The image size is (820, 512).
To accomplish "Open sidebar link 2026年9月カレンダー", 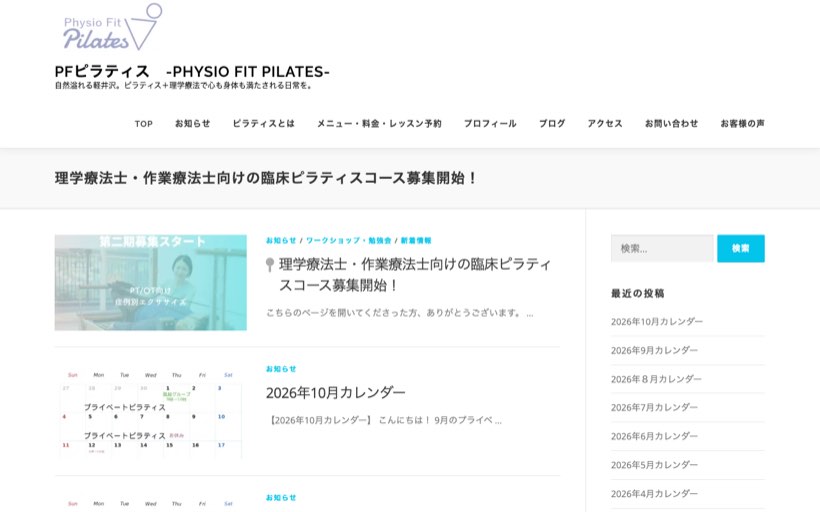I will coord(654,350).
